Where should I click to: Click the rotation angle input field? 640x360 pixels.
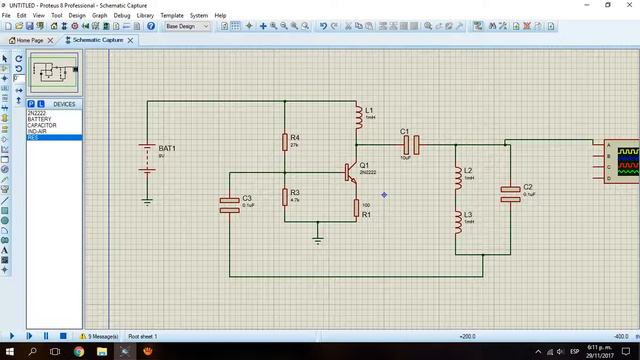[x=19, y=78]
